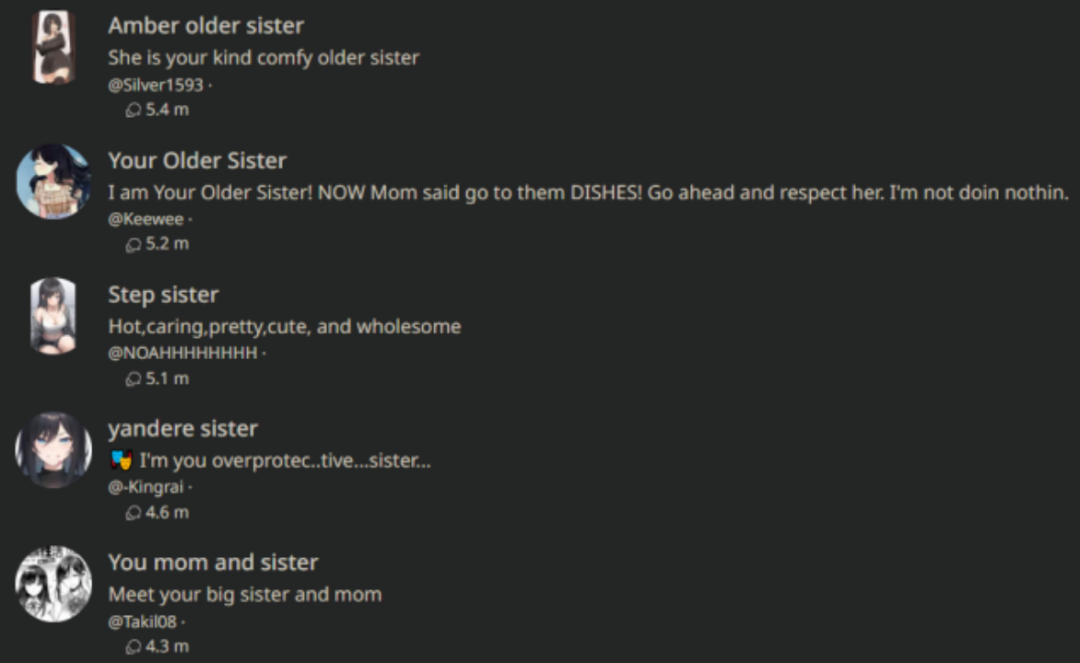Visit creator profile @Silver1593
The height and width of the screenshot is (663, 1080).
(x=155, y=85)
